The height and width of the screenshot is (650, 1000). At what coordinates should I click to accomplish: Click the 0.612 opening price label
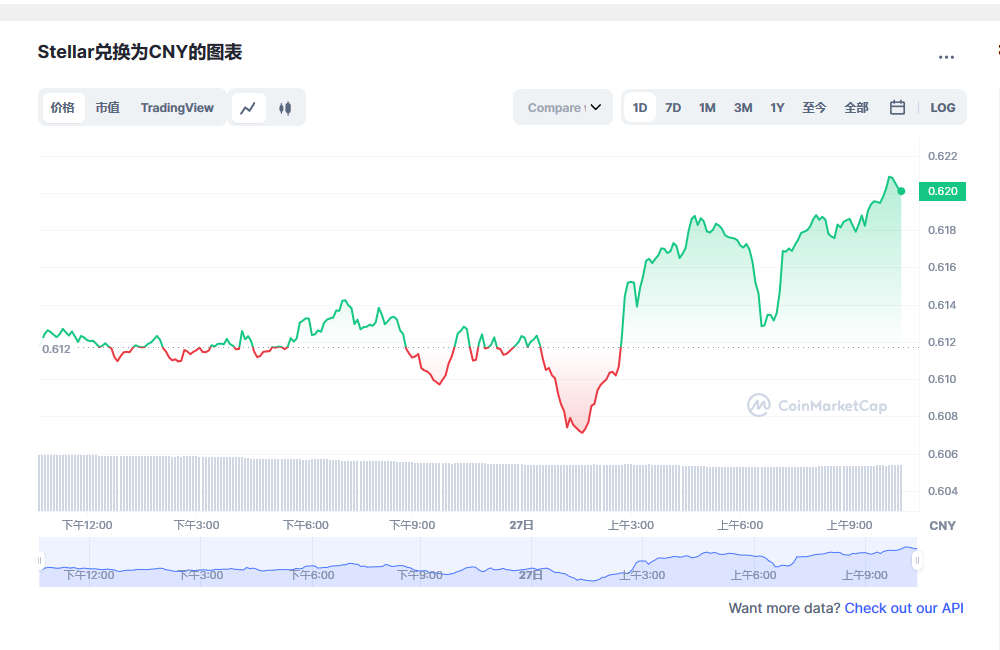pyautogui.click(x=56, y=350)
